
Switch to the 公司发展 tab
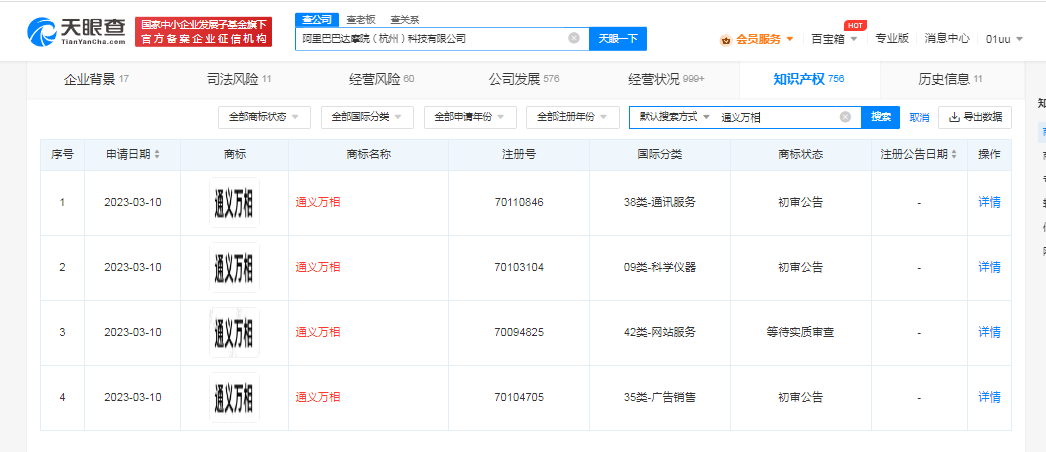coord(524,80)
